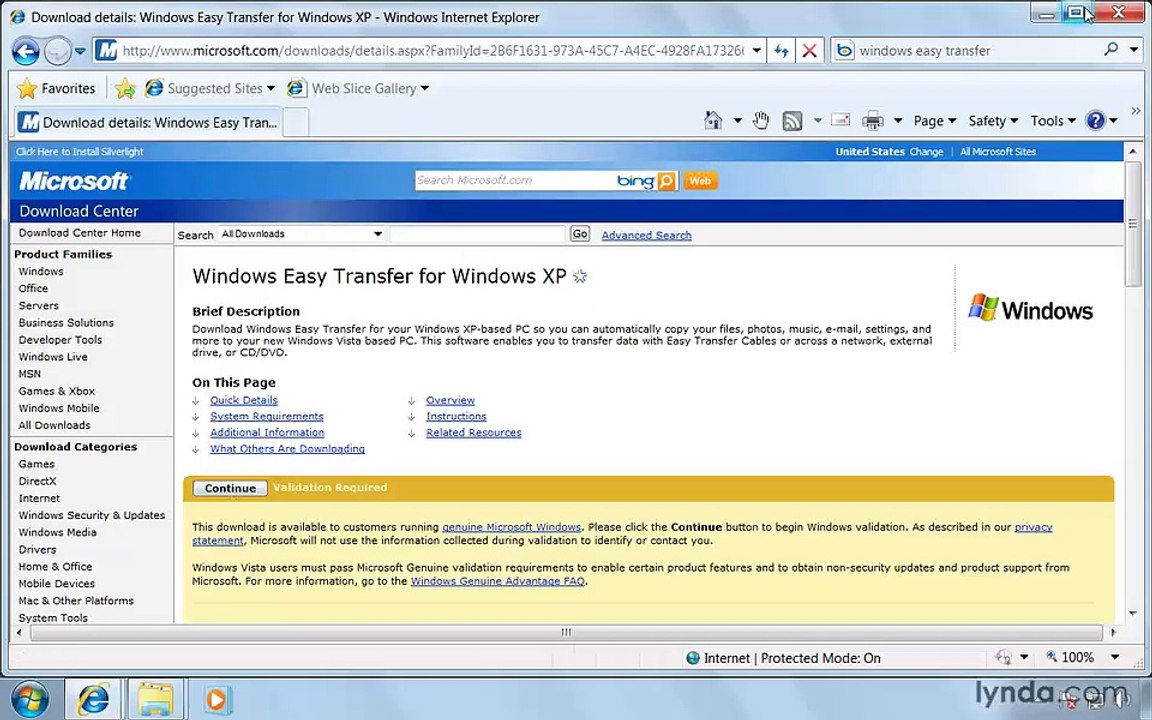Open the Tools menu
1152x720 pixels.
(x=1053, y=121)
